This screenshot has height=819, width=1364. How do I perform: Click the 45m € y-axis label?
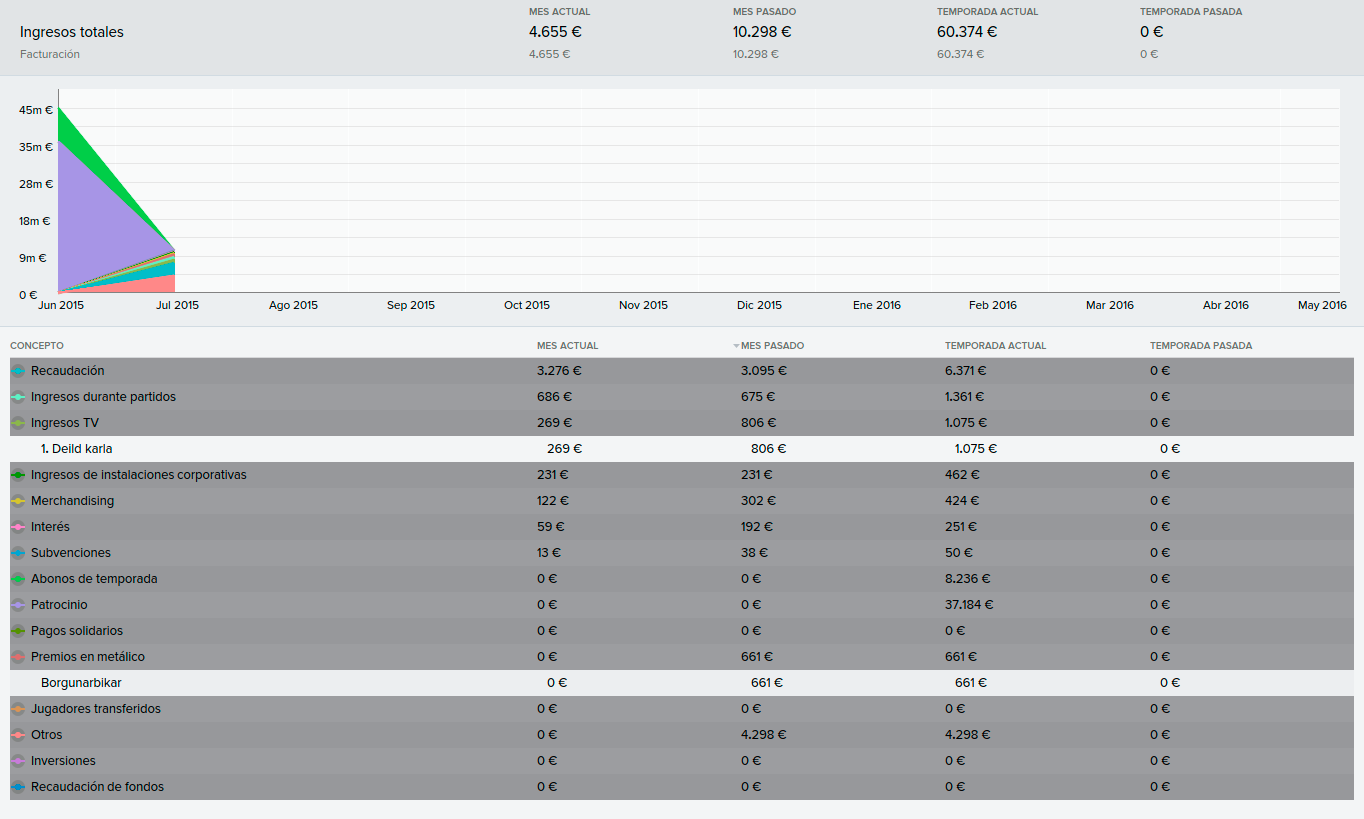coord(36,110)
